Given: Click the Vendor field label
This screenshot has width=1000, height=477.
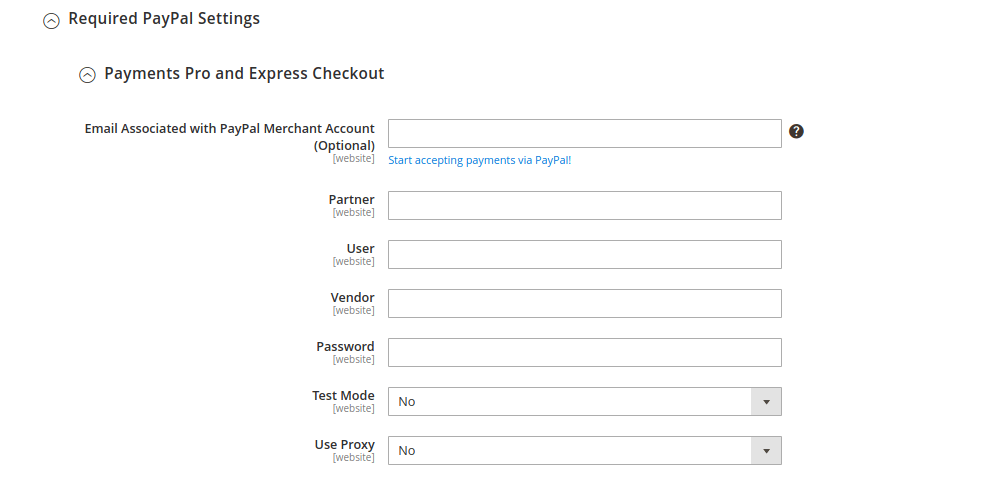Looking at the screenshot, I should [352, 298].
